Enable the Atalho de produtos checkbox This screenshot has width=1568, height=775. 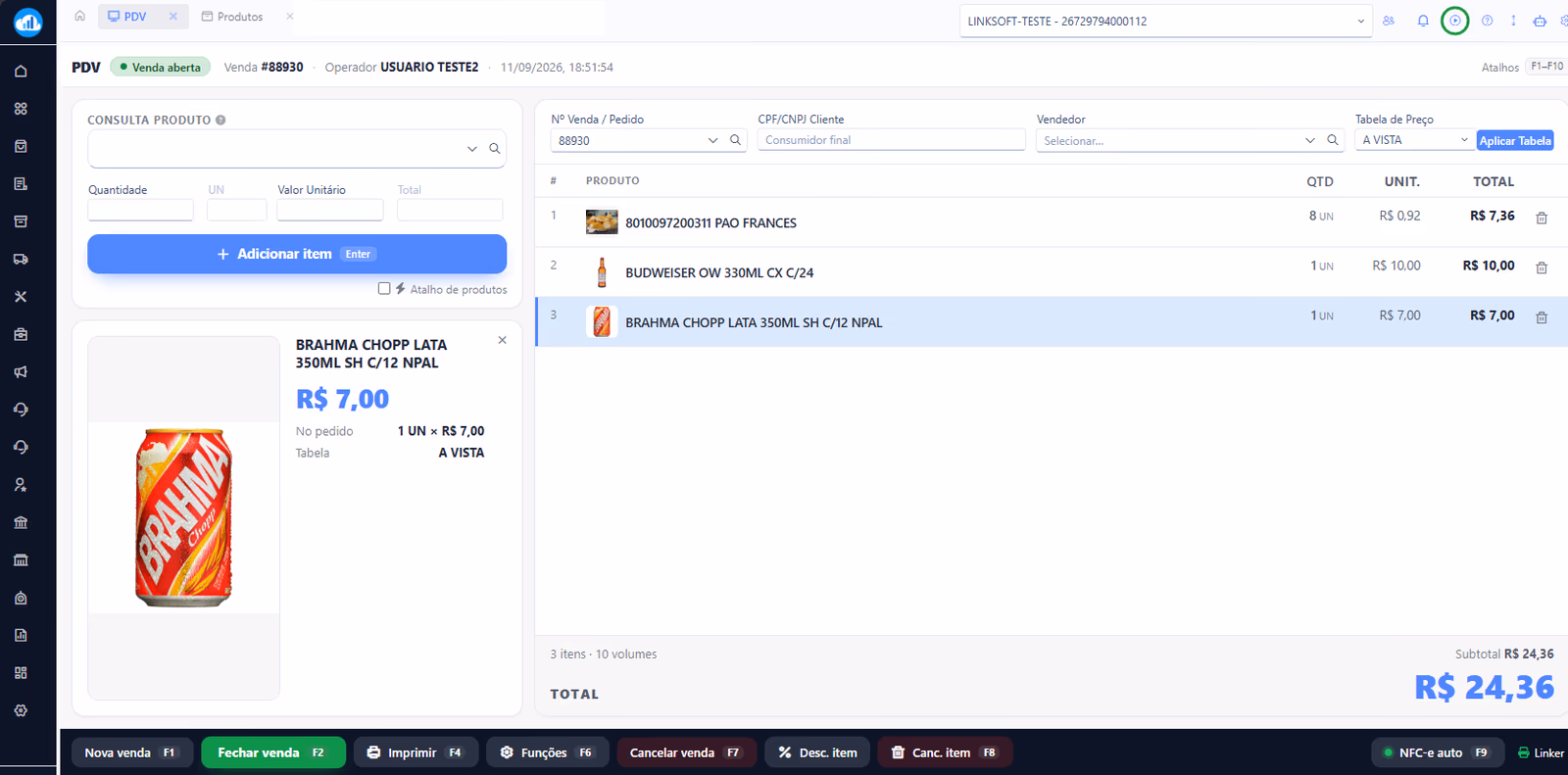[x=384, y=289]
